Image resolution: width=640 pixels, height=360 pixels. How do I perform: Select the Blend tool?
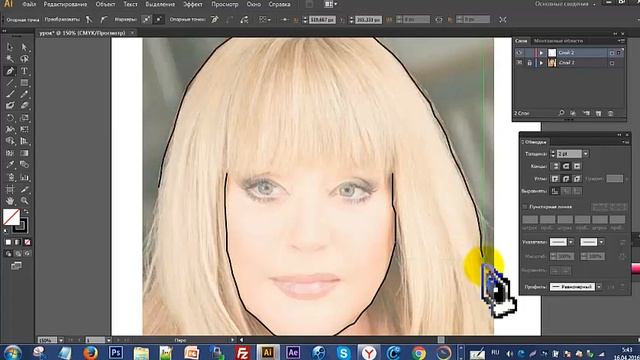(x=24, y=165)
